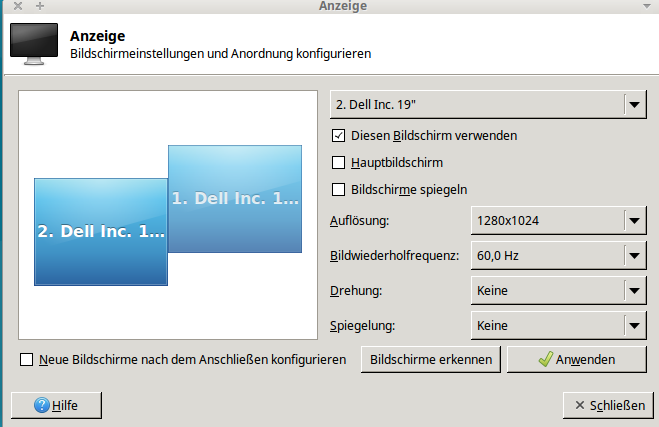Open the Drehung dropdown
659x427 pixels.
point(559,290)
